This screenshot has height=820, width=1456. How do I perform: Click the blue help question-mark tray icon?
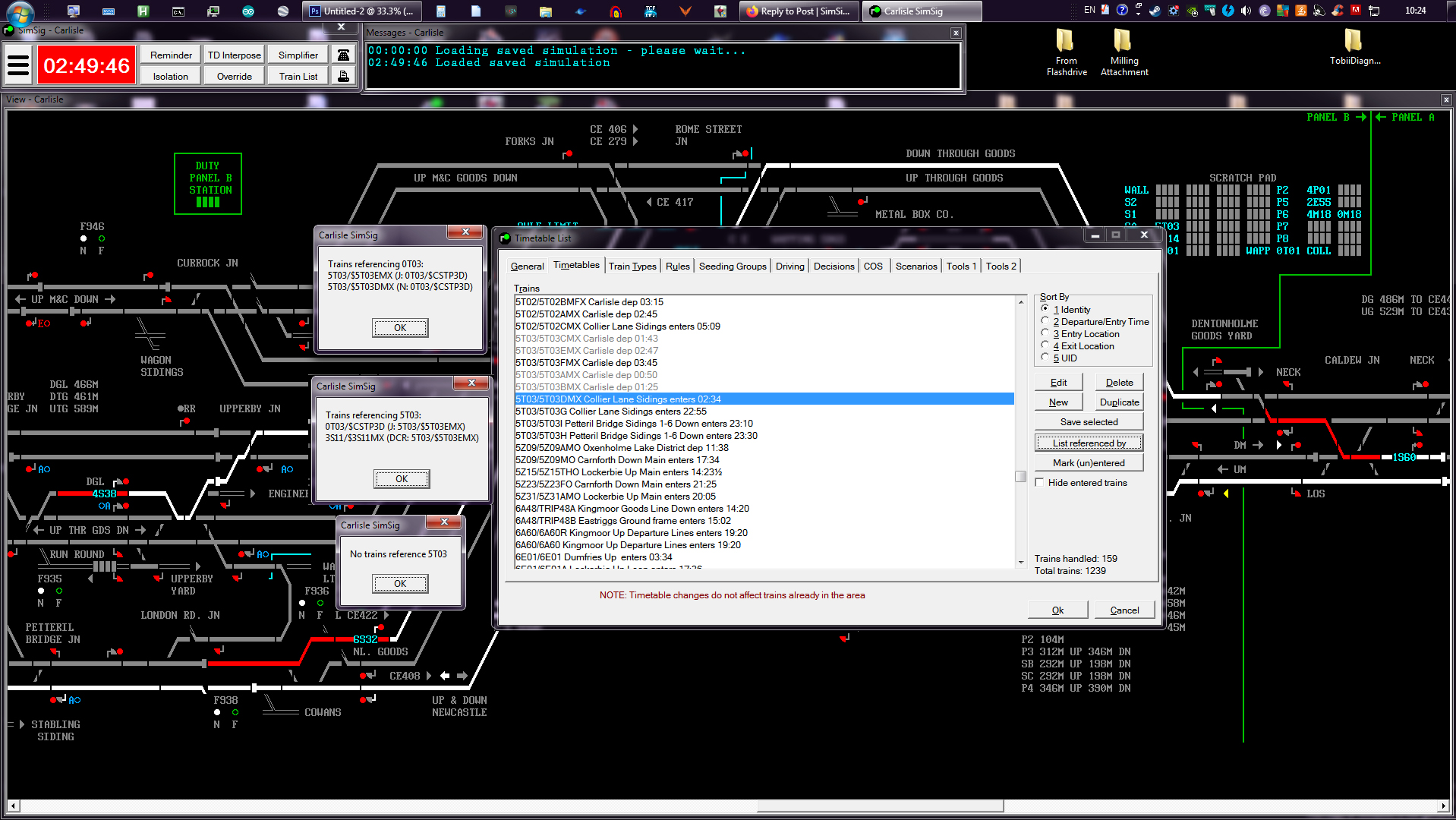[x=1122, y=11]
